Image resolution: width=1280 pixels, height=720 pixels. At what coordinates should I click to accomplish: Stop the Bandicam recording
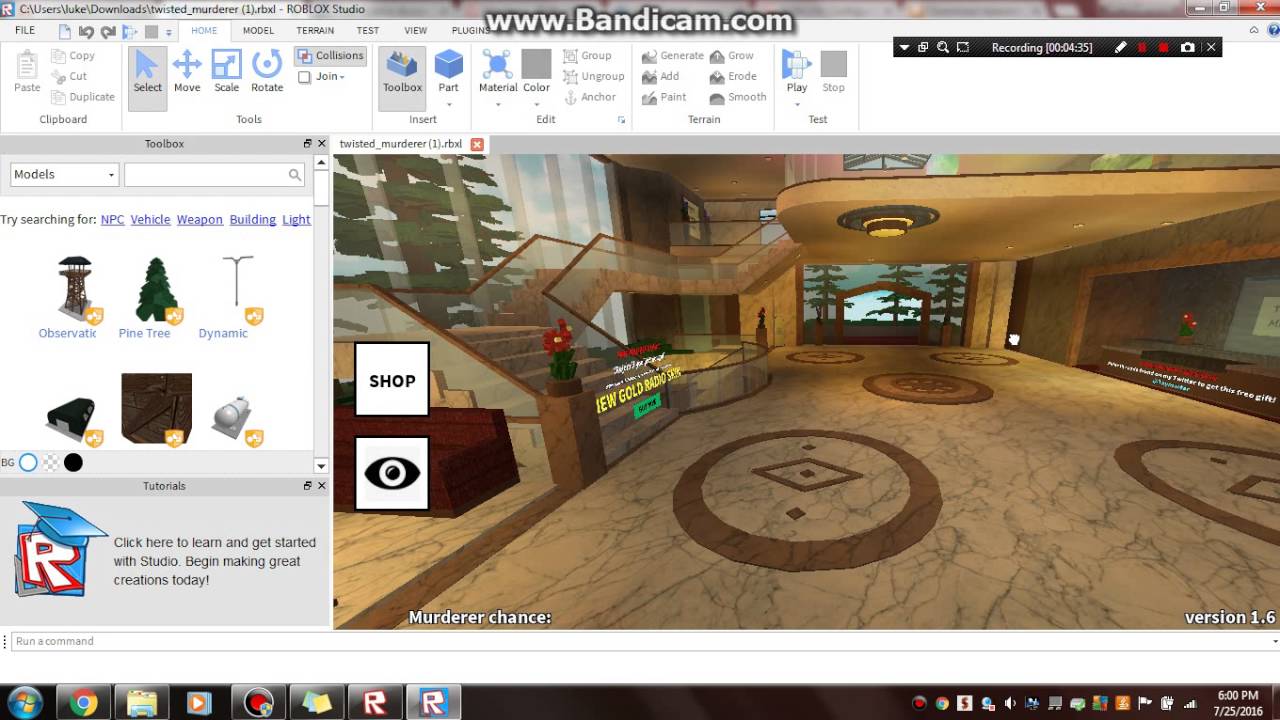[x=1163, y=47]
